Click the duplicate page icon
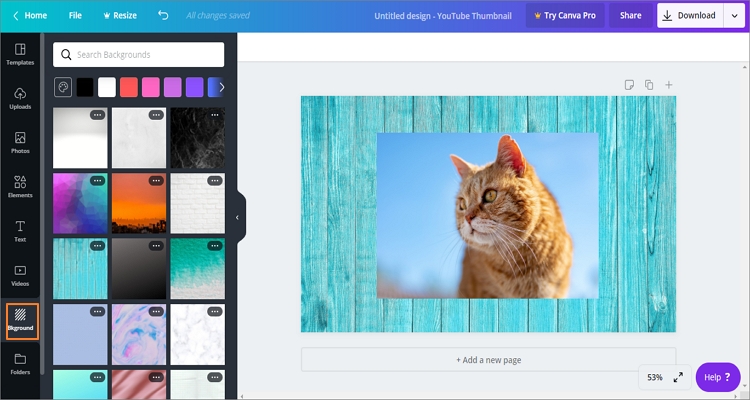This screenshot has width=750, height=400. (649, 85)
